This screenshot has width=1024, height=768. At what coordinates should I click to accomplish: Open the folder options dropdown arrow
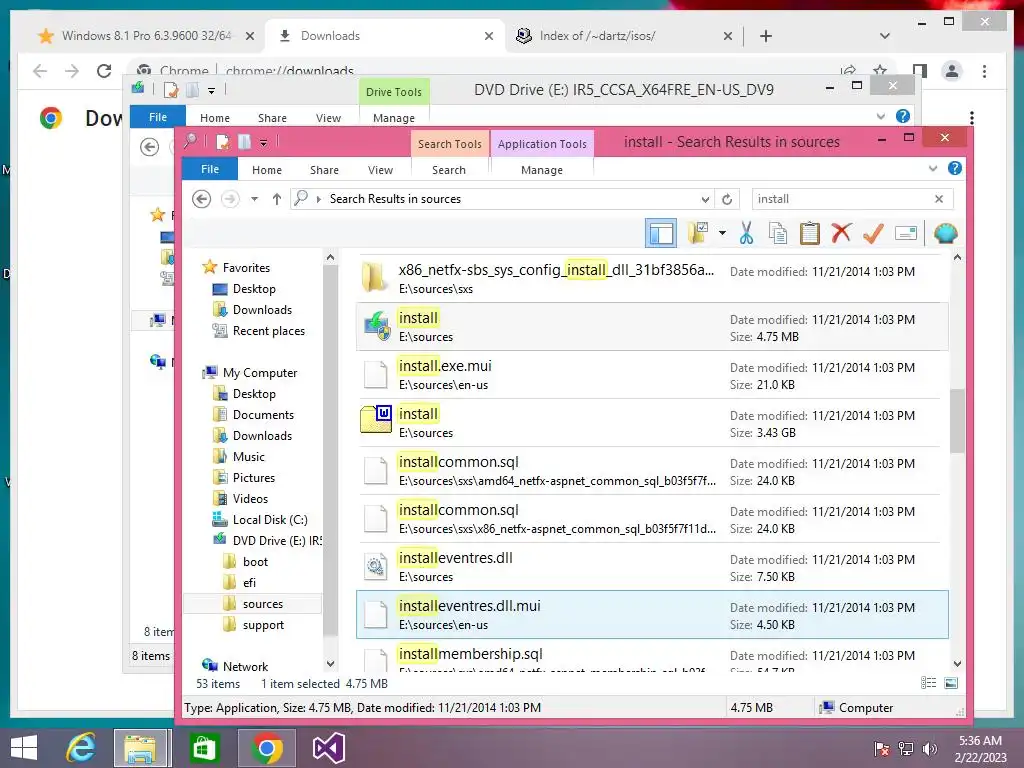click(x=722, y=233)
